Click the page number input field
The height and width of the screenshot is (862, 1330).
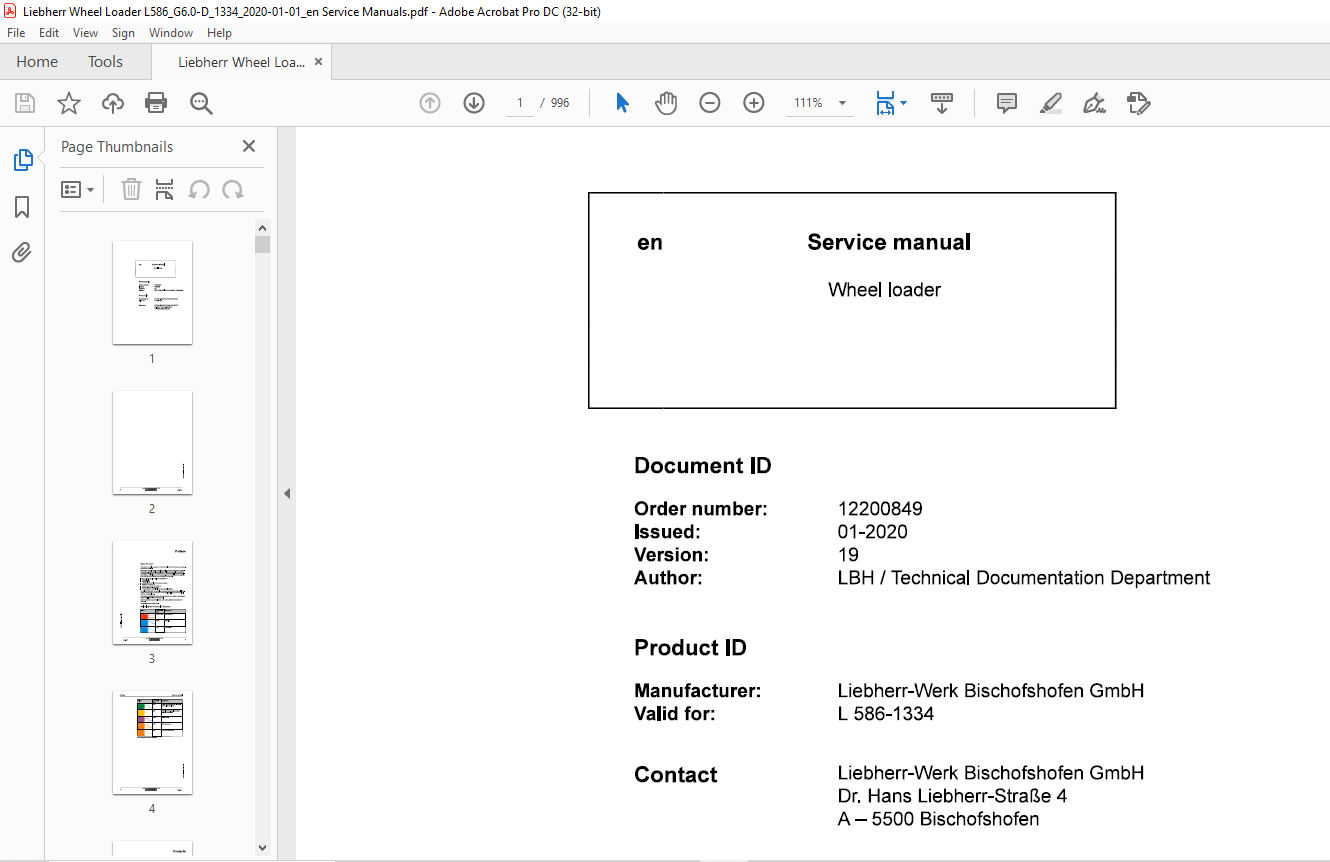pos(520,103)
